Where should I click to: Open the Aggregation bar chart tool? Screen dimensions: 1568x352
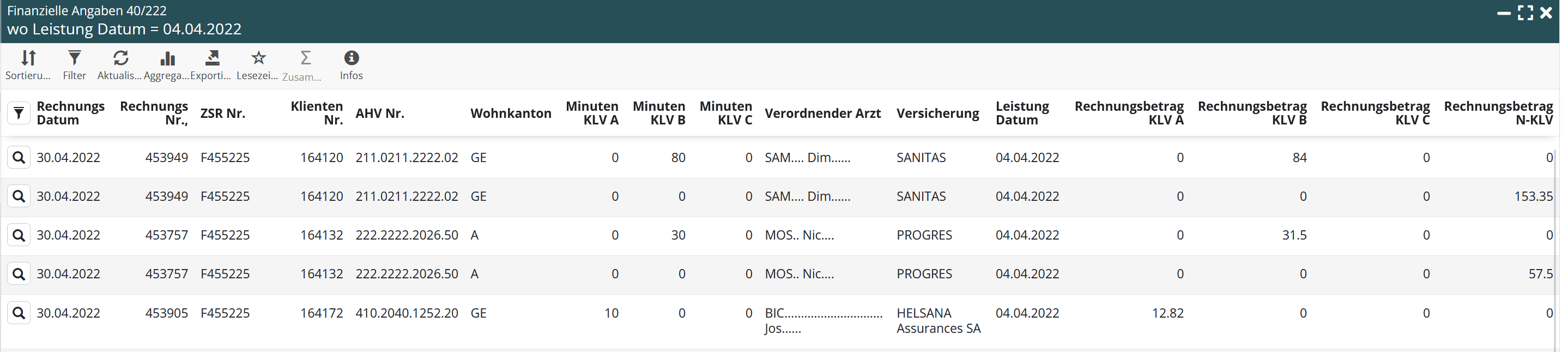pyautogui.click(x=166, y=64)
